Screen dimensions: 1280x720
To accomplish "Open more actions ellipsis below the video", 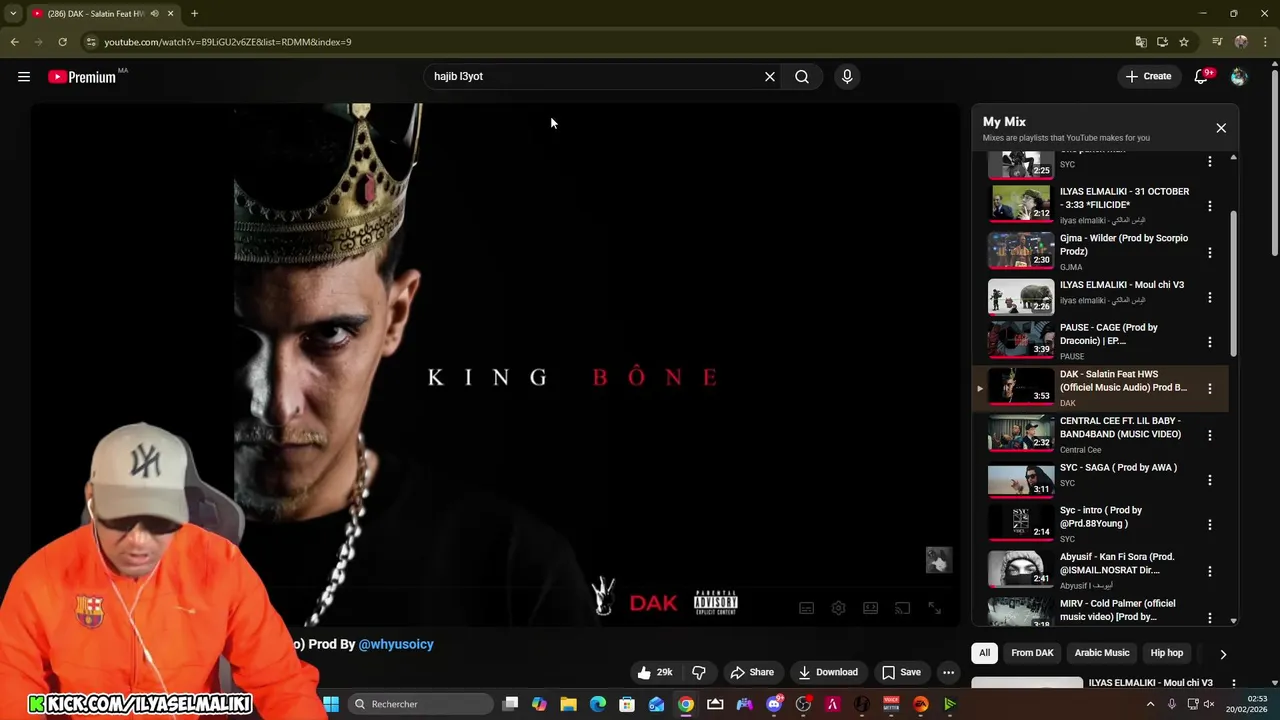I will click(948, 672).
